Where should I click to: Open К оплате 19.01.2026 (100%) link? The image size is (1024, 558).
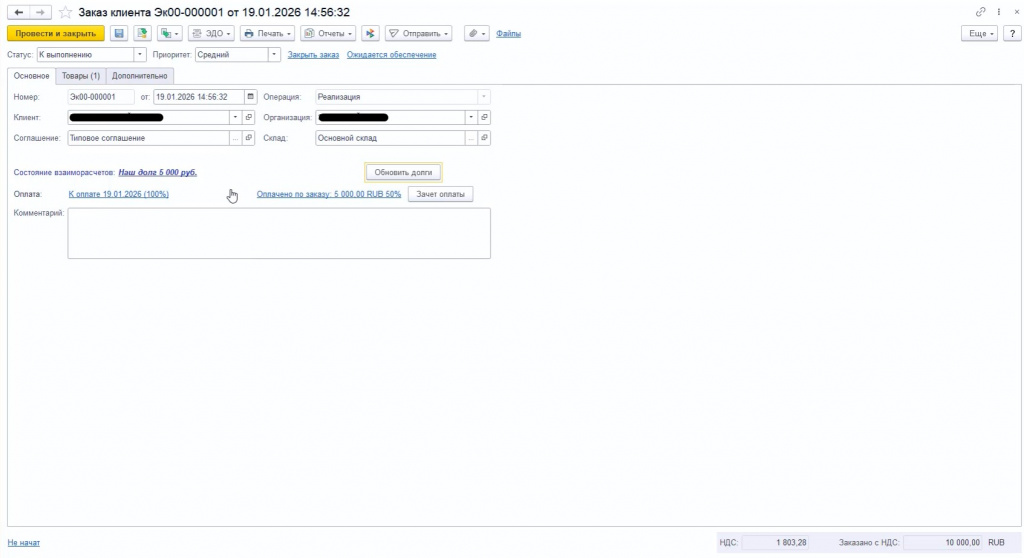pos(118,194)
